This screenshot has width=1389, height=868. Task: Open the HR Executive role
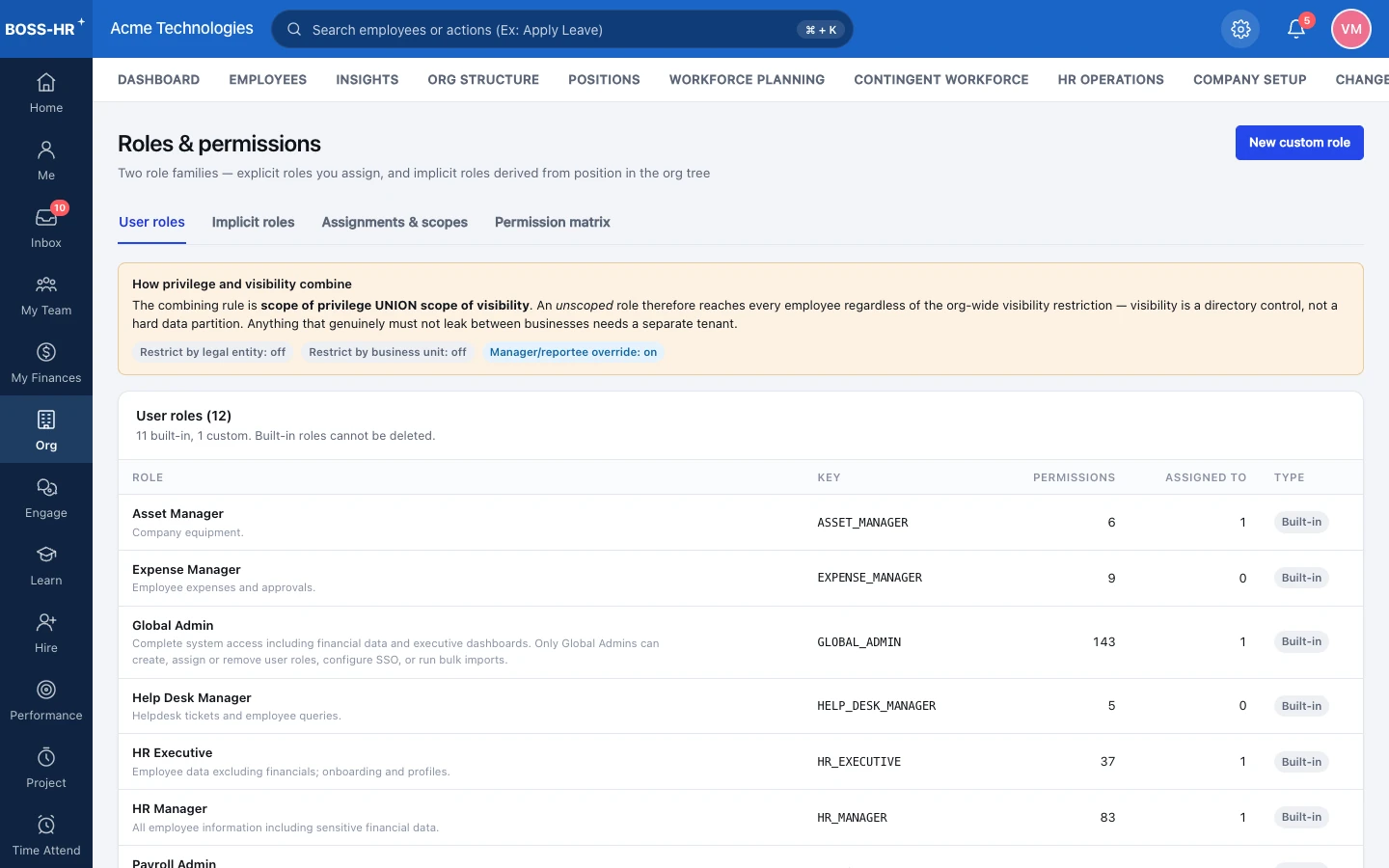pos(172,753)
